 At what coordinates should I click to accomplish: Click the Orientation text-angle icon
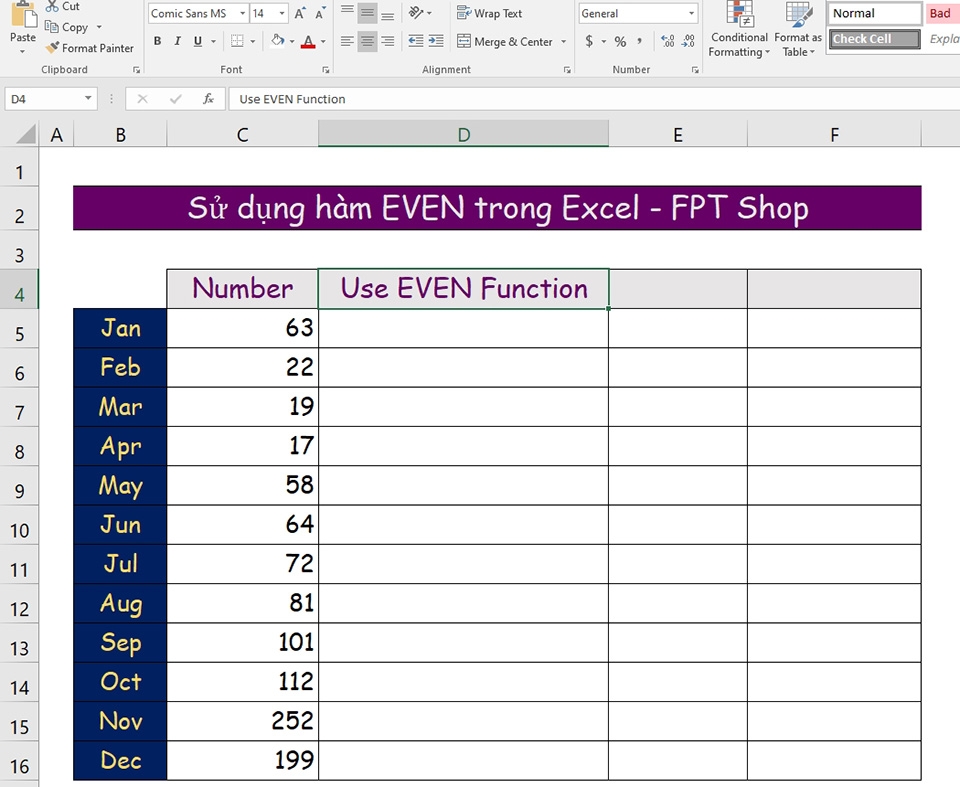coord(416,12)
